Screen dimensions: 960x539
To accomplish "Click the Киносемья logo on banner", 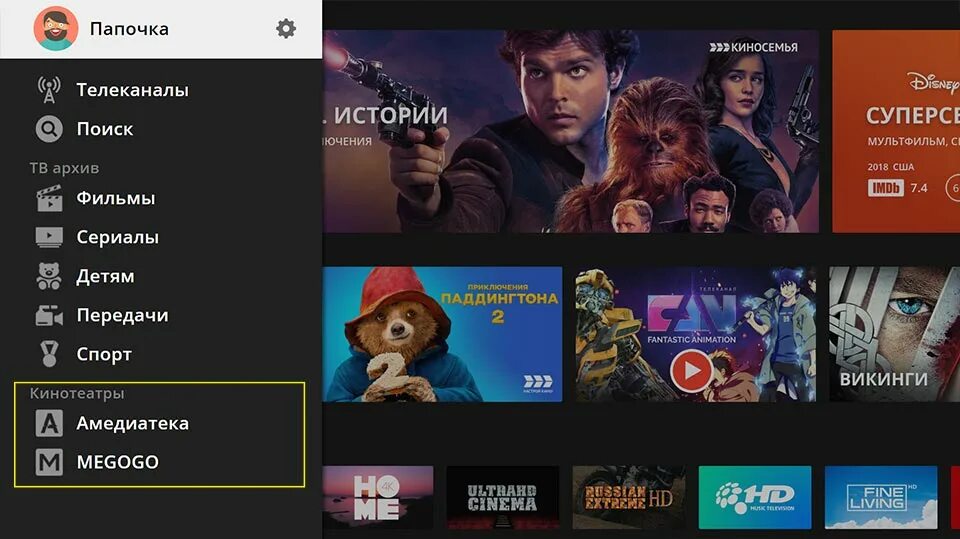I will point(754,47).
